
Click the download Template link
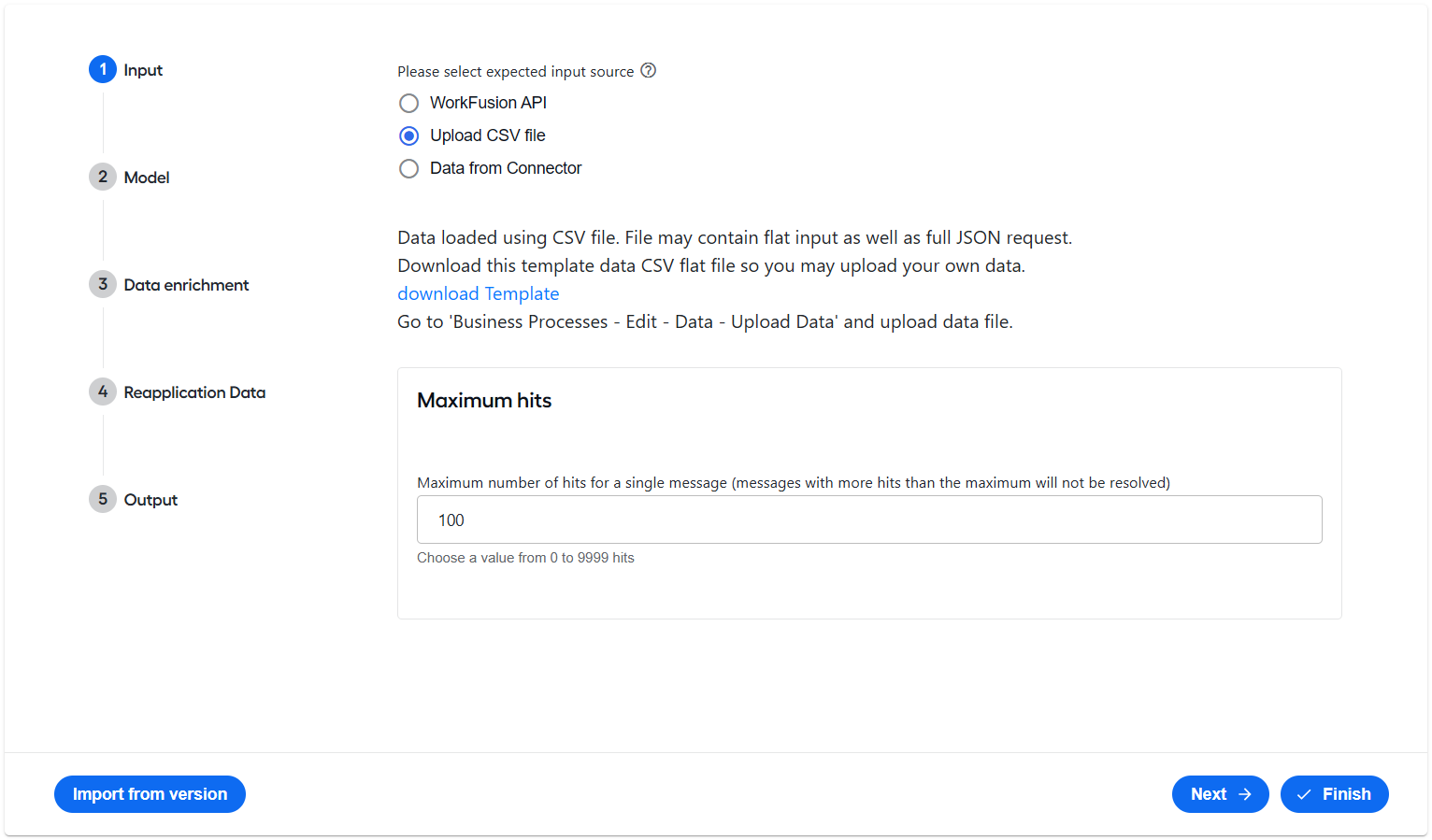tap(479, 293)
